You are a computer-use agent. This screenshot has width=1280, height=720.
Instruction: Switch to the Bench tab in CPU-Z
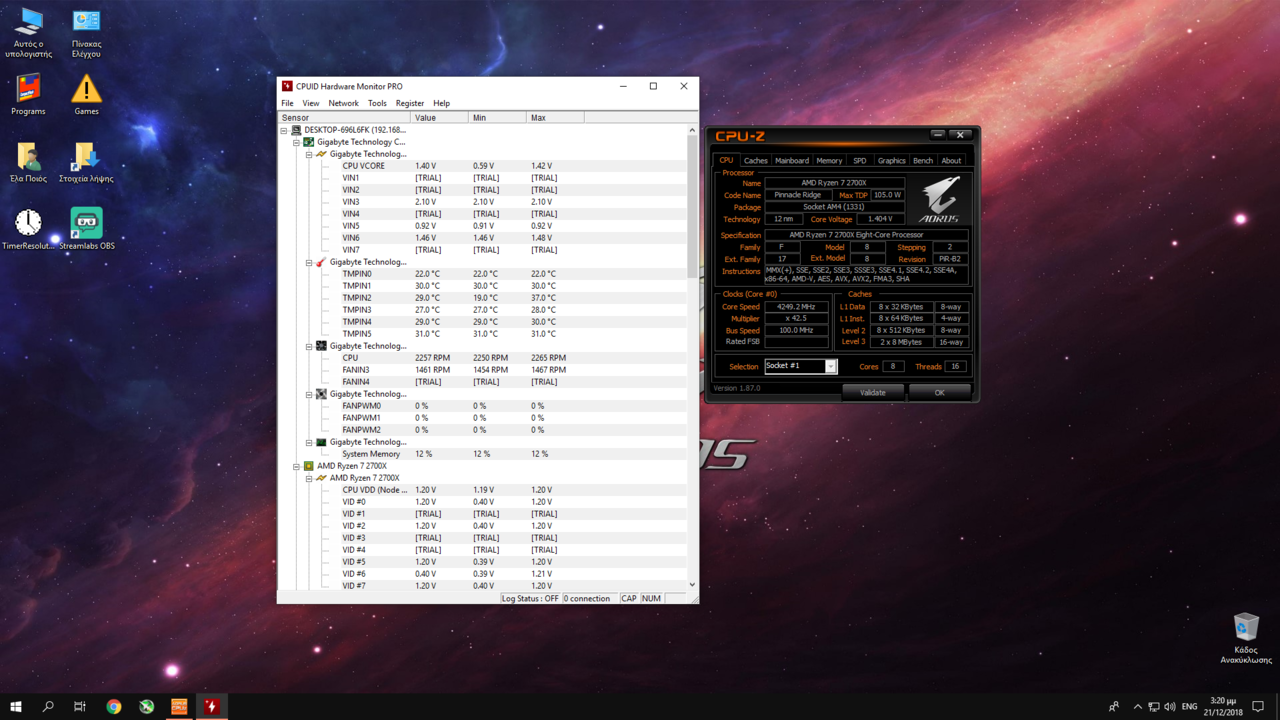[923, 160]
